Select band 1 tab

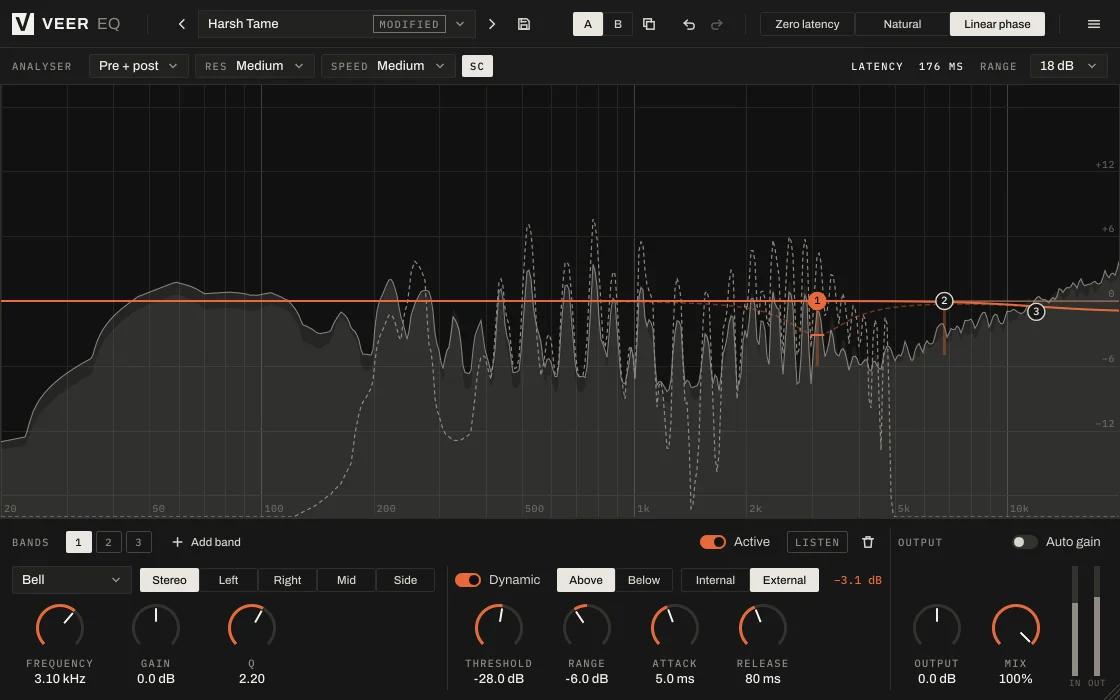[79, 542]
